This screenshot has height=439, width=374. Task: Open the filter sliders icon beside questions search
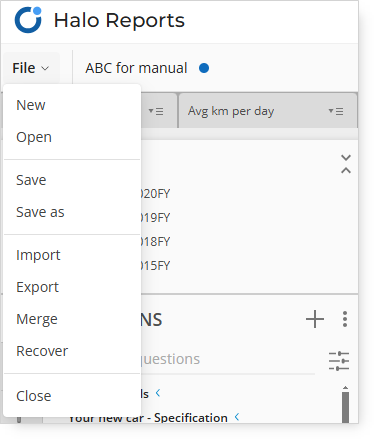[x=339, y=361]
